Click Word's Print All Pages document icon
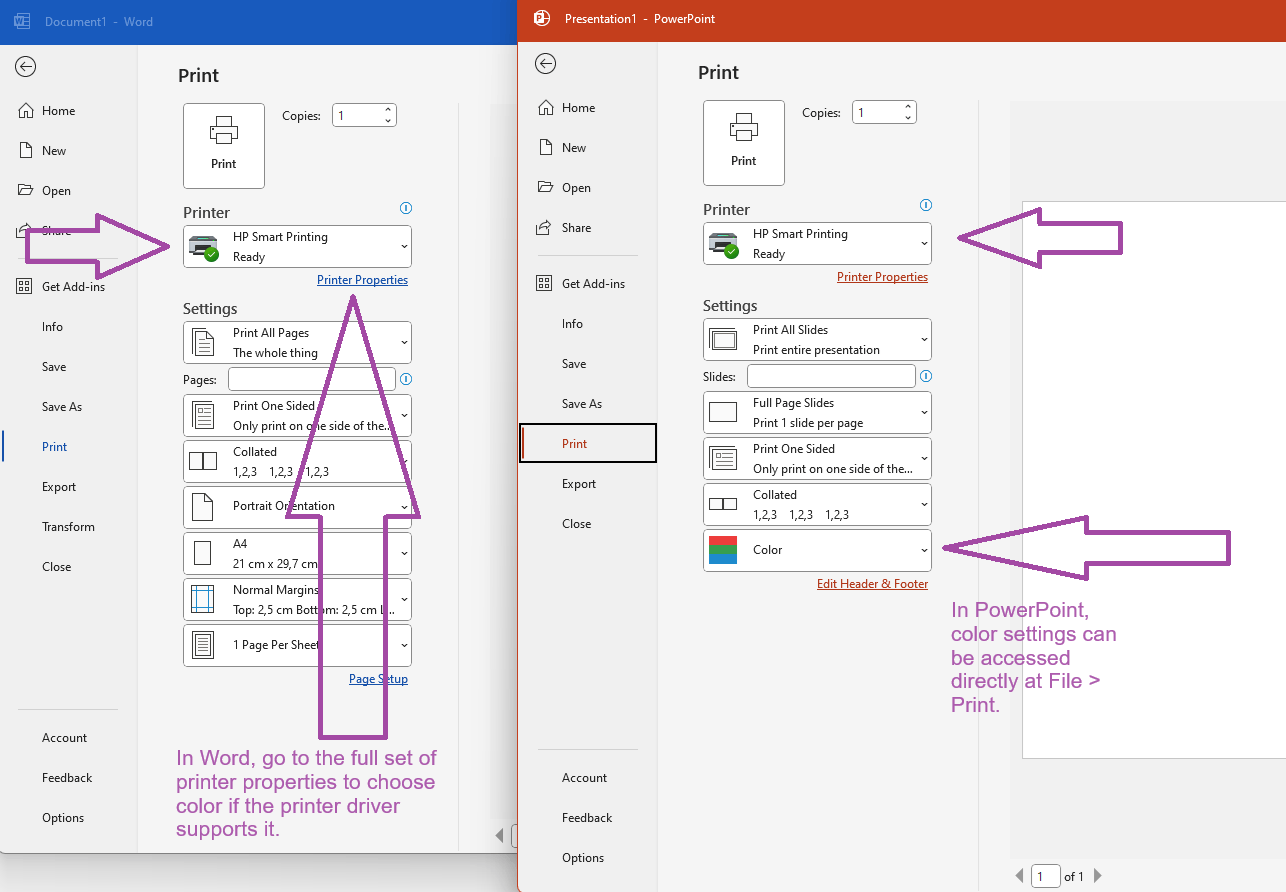Image resolution: width=1286 pixels, height=892 pixels. 203,342
